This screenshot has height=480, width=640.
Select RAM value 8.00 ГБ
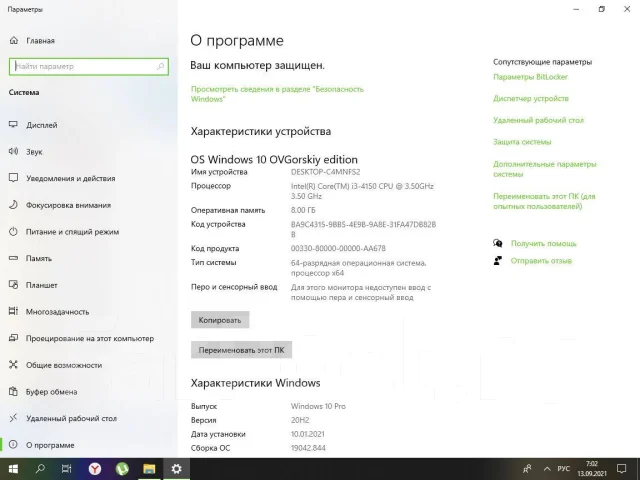pyautogui.click(x=303, y=210)
